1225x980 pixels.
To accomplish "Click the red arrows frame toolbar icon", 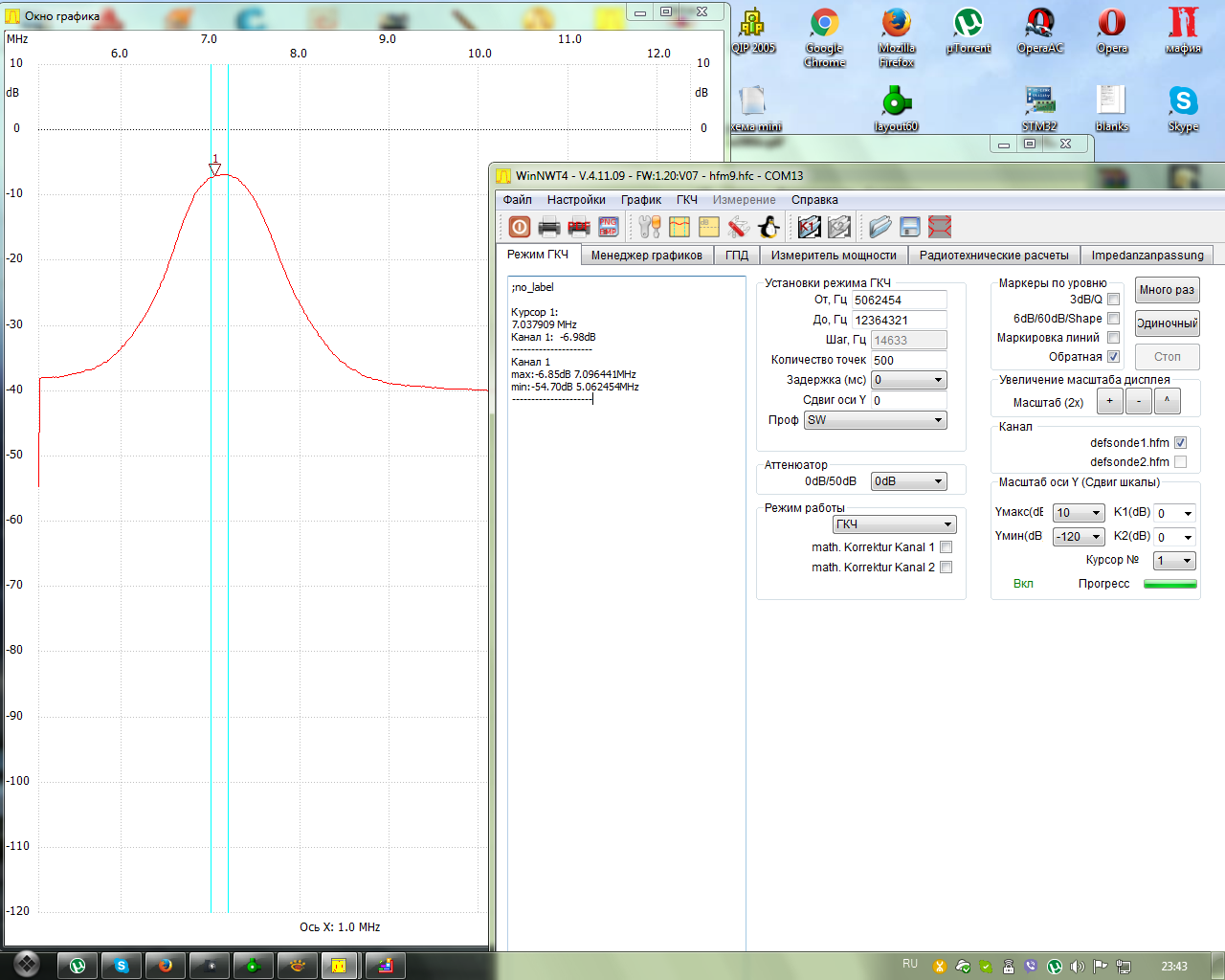I will (940, 227).
